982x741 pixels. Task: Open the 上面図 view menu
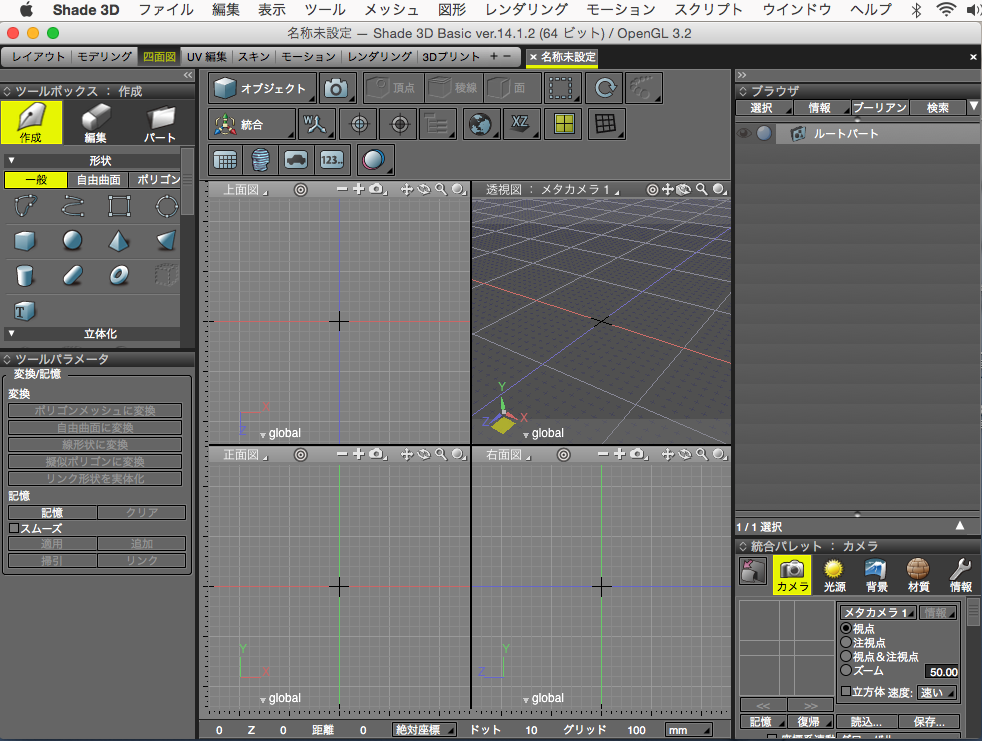(245, 190)
